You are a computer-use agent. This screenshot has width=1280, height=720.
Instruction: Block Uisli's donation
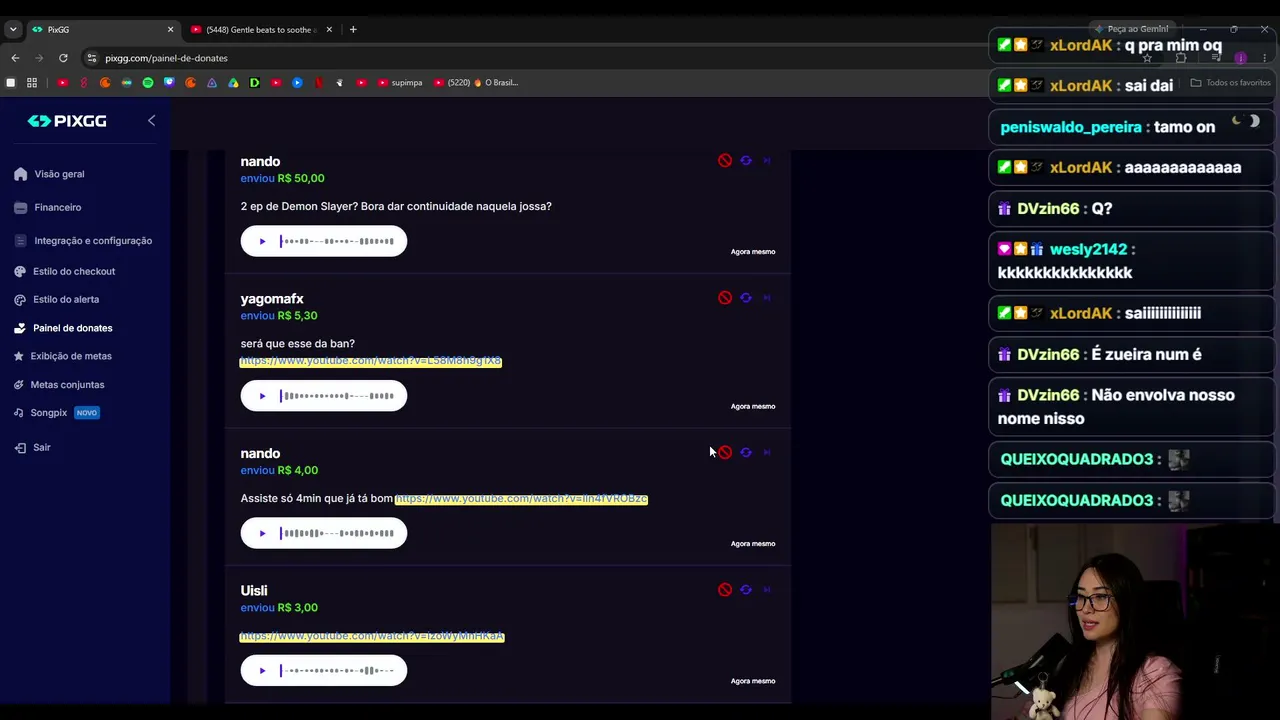pyautogui.click(x=725, y=590)
